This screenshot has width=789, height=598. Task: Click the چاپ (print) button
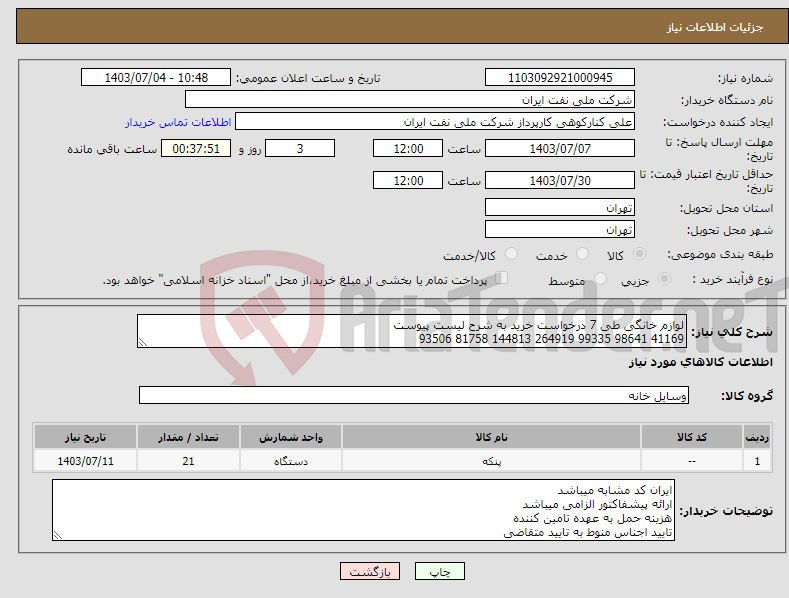tap(439, 571)
